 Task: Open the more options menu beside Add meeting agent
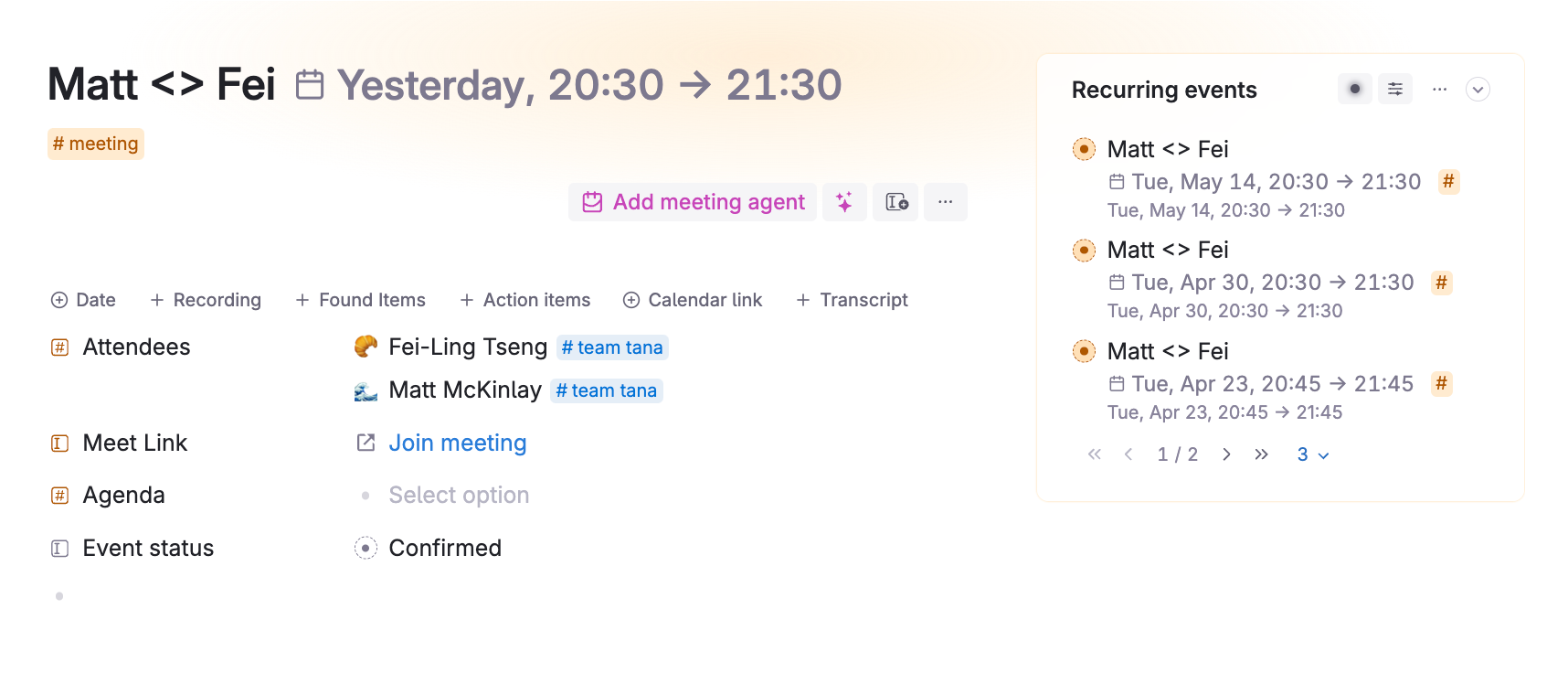coord(946,202)
